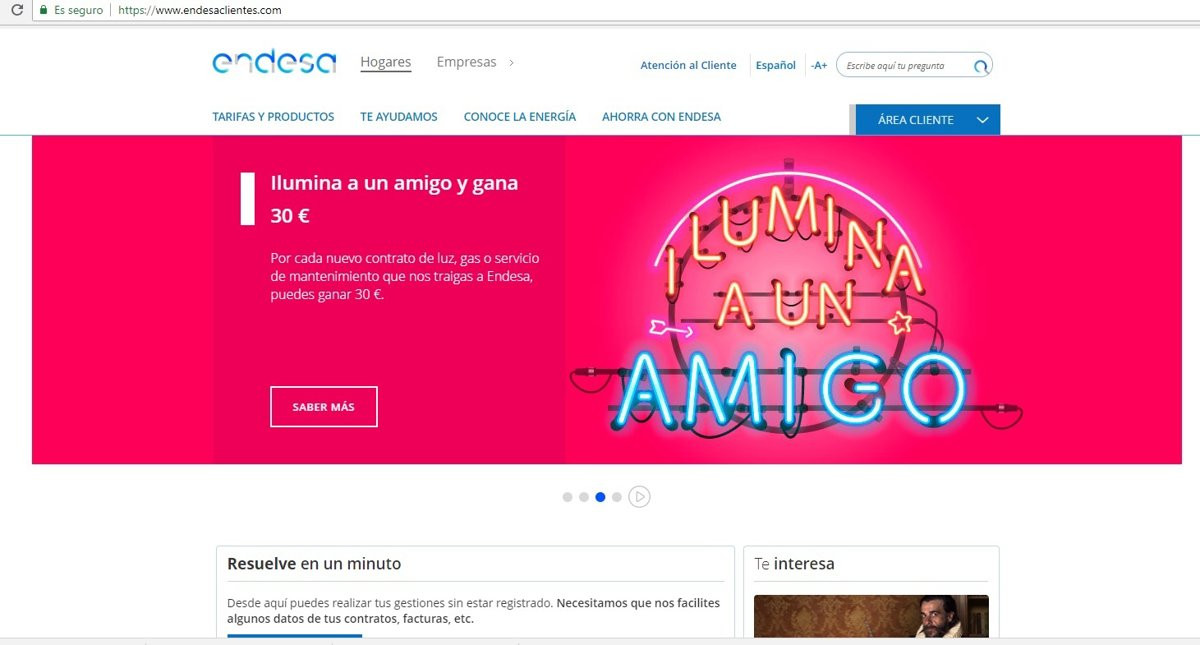Select the fourth carousel dot

[x=617, y=497]
